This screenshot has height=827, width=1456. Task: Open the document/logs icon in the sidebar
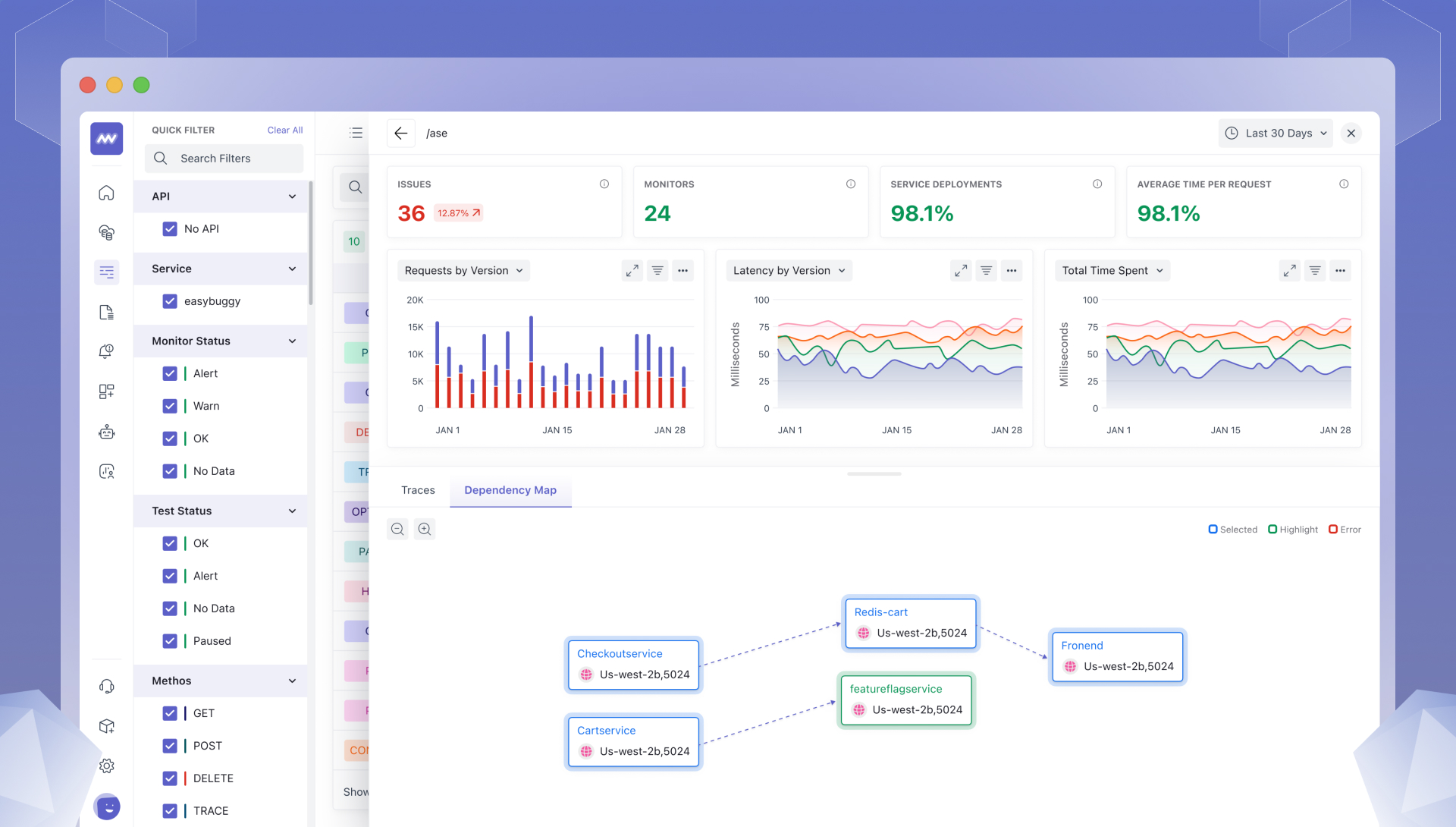(106, 311)
